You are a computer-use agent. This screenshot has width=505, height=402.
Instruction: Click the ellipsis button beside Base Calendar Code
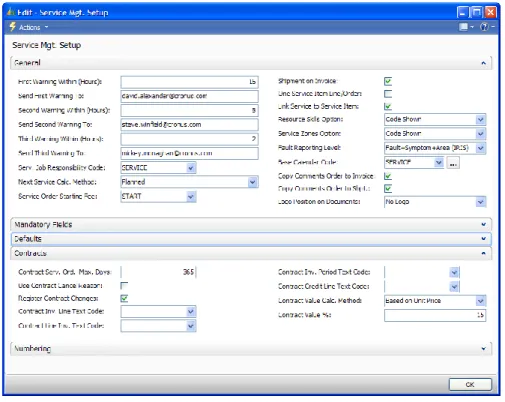click(x=453, y=163)
